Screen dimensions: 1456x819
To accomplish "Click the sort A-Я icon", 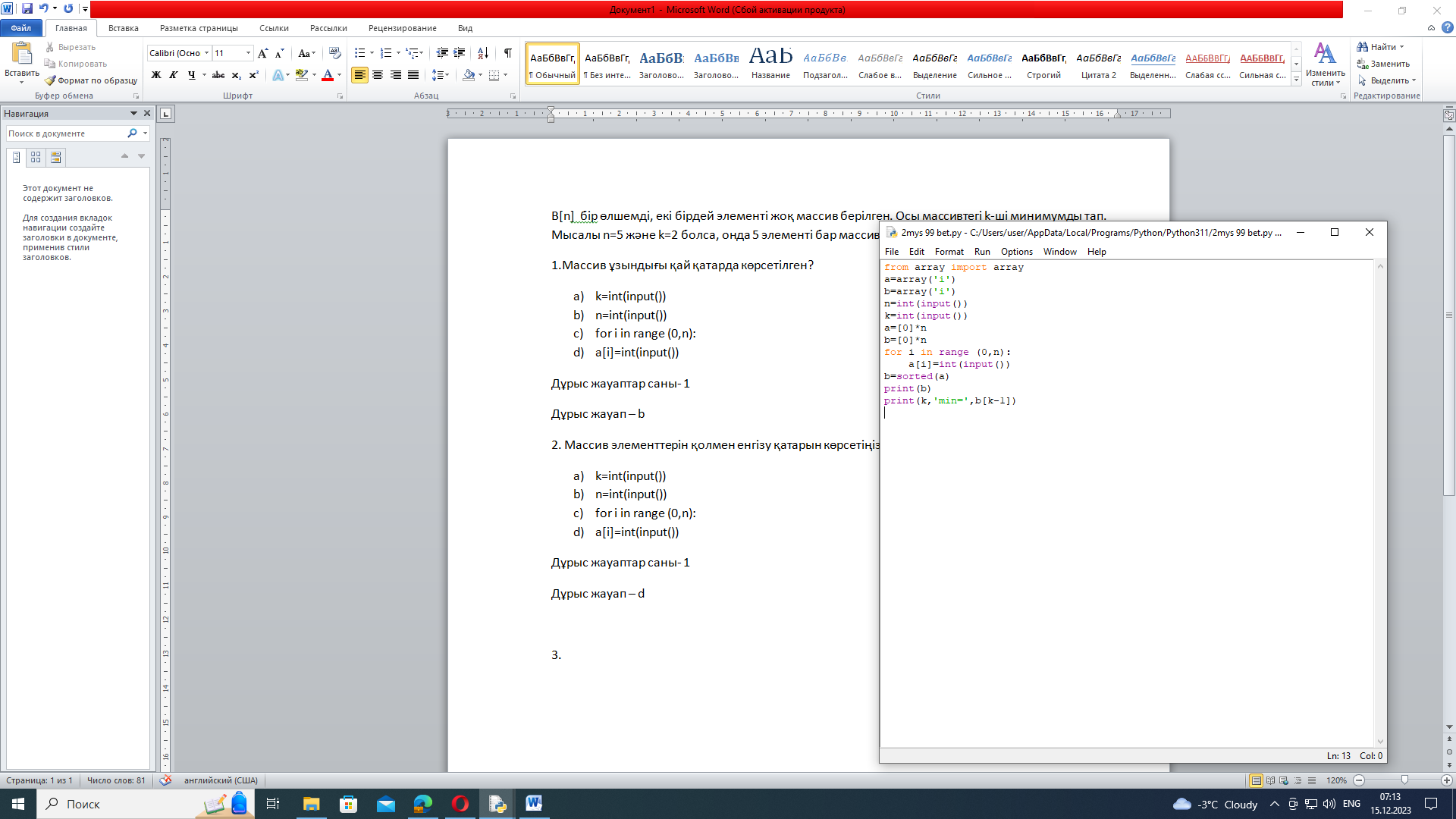I will pyautogui.click(x=482, y=53).
